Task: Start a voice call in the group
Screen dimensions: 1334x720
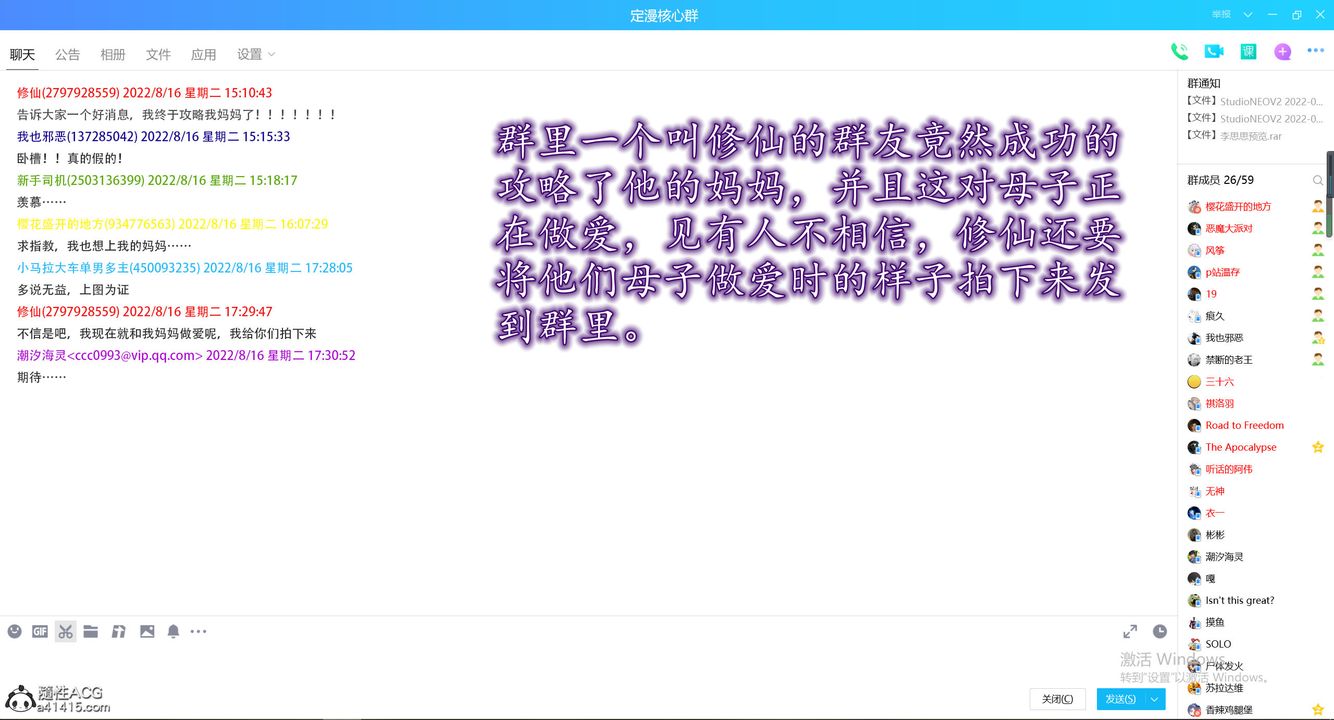Action: tap(1180, 52)
